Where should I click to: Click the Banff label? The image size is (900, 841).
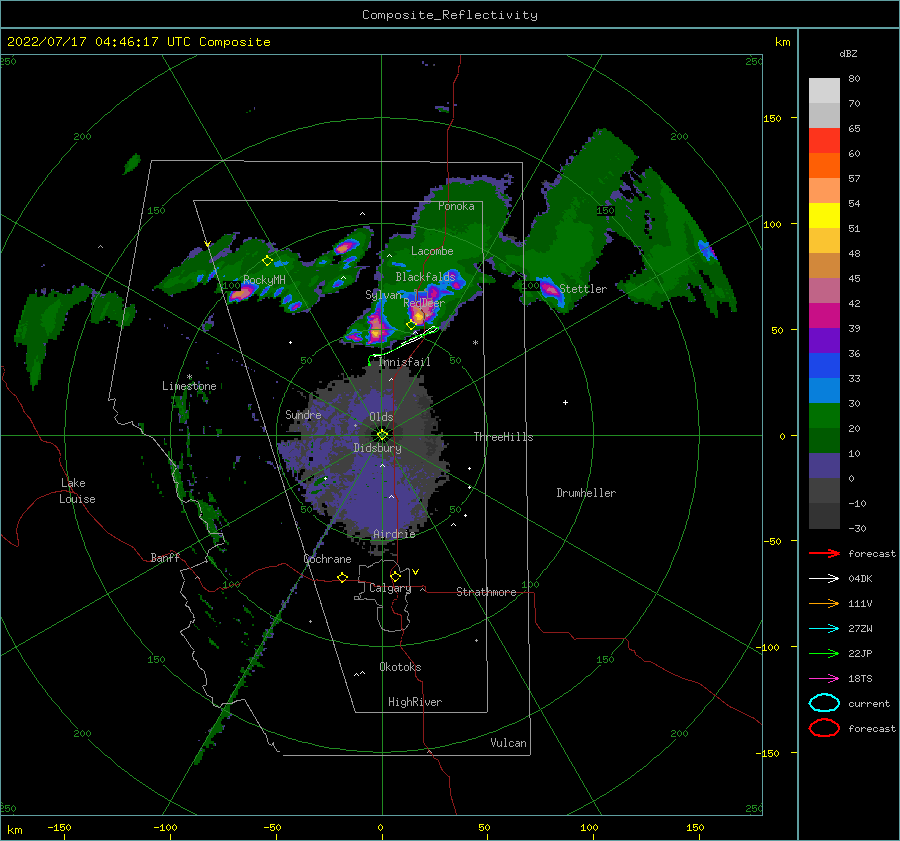click(x=165, y=557)
